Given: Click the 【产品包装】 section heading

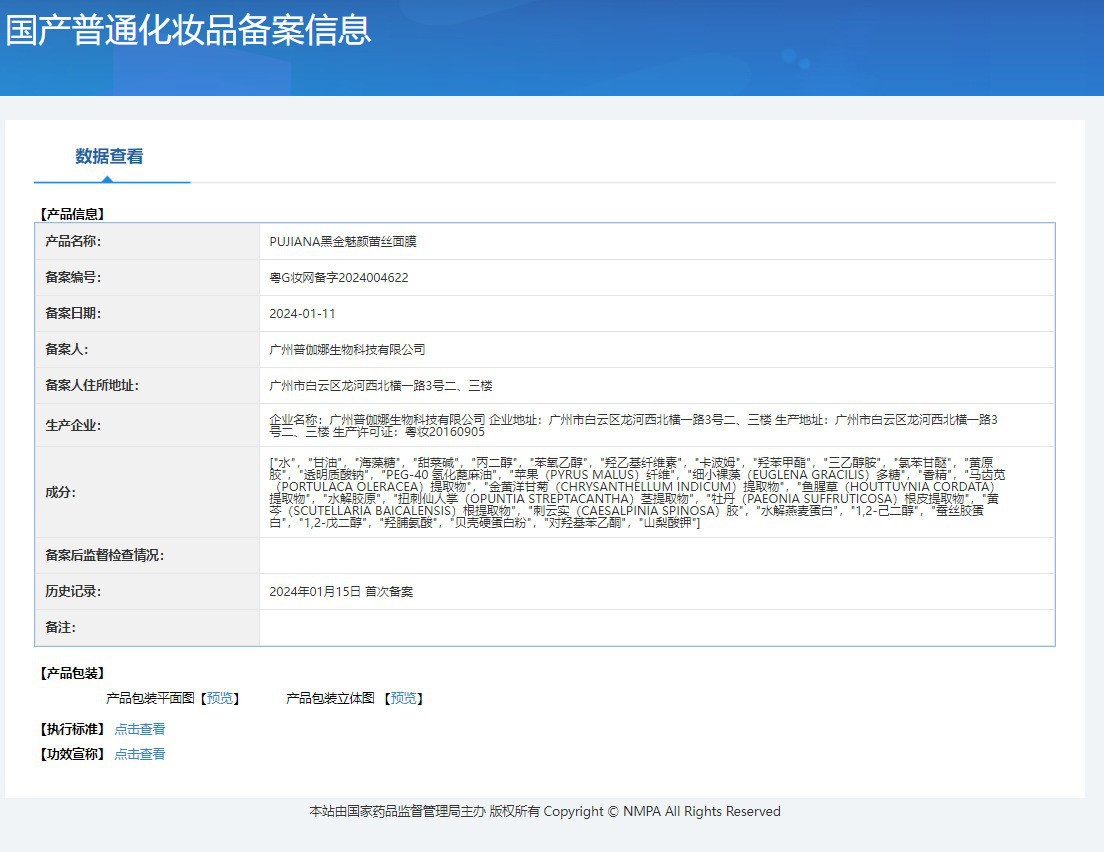Looking at the screenshot, I should (72, 673).
